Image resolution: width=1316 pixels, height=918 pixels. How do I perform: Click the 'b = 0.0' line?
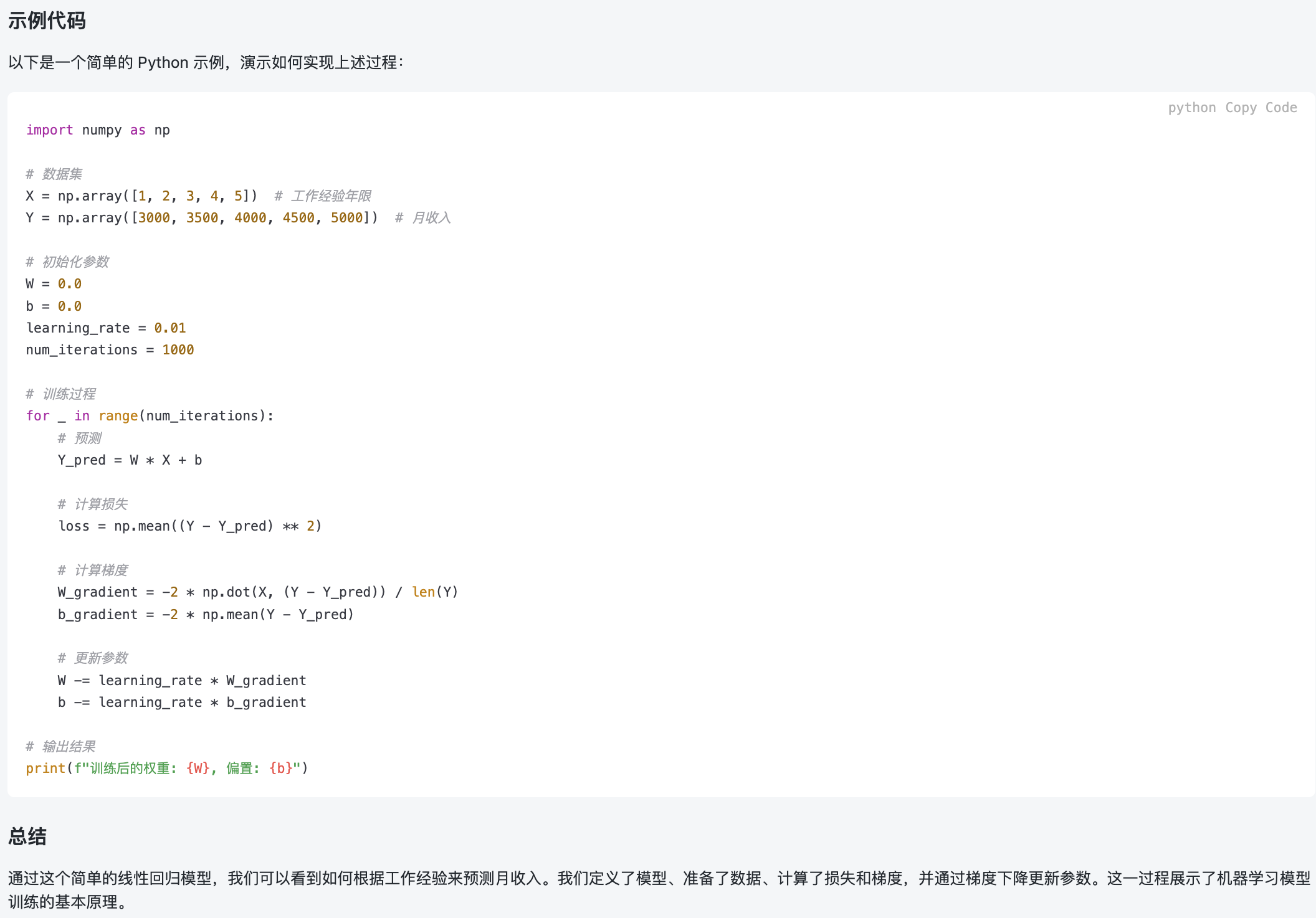pyautogui.click(x=54, y=306)
